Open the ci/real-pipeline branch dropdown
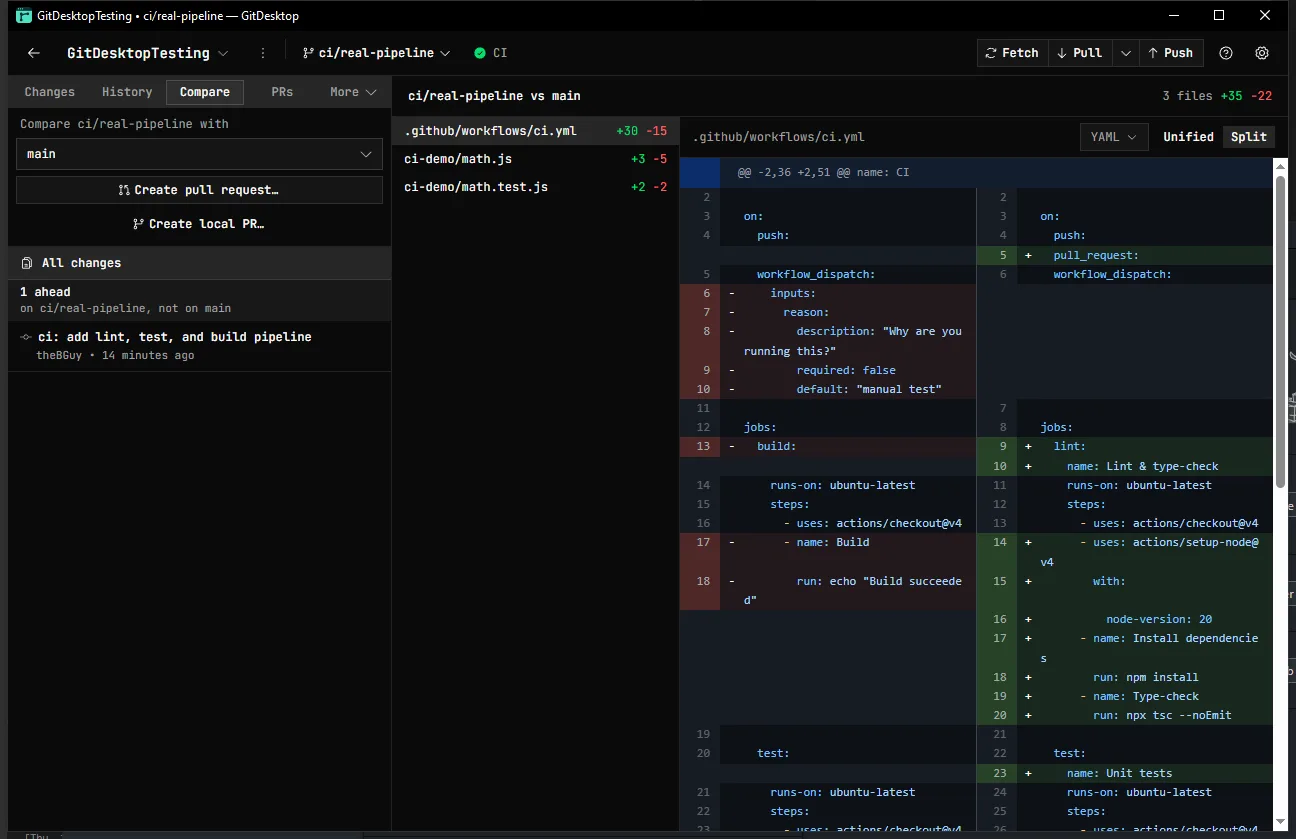Screen dimensions: 1296x839 (376, 53)
